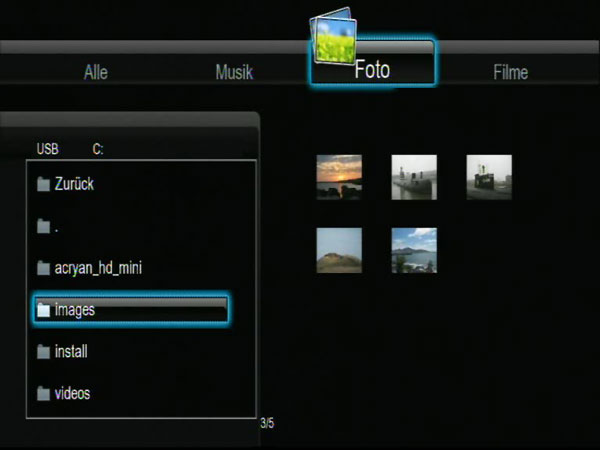Switch to the Musik tab
This screenshot has height=450, width=600.
point(234,72)
